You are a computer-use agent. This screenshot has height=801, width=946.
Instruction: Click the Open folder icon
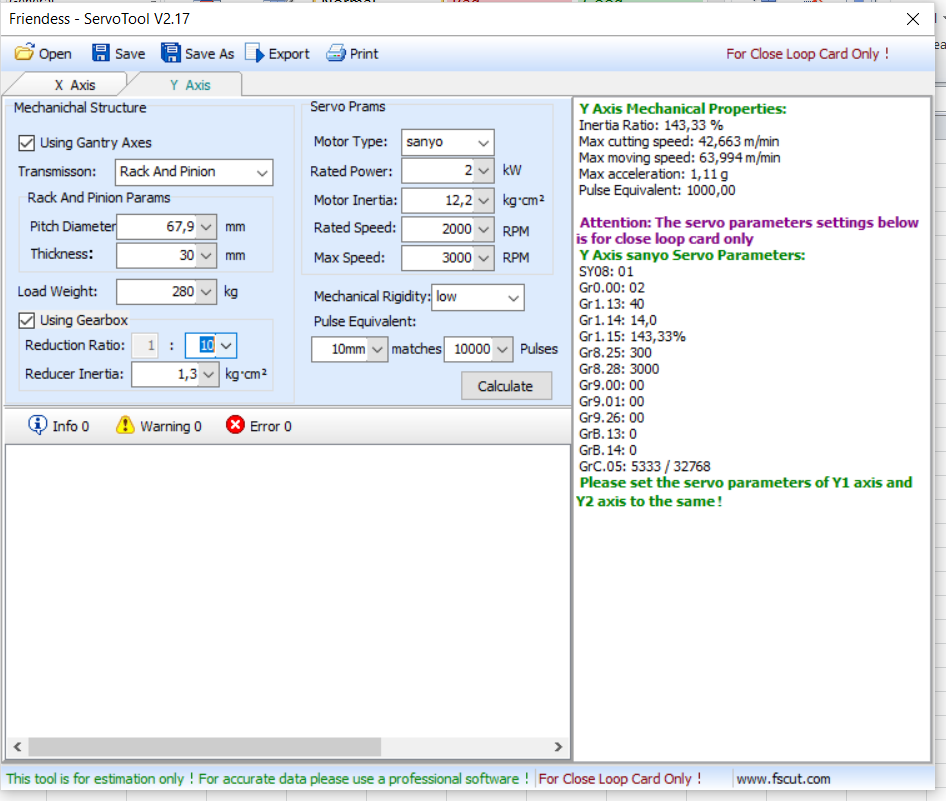coord(24,53)
